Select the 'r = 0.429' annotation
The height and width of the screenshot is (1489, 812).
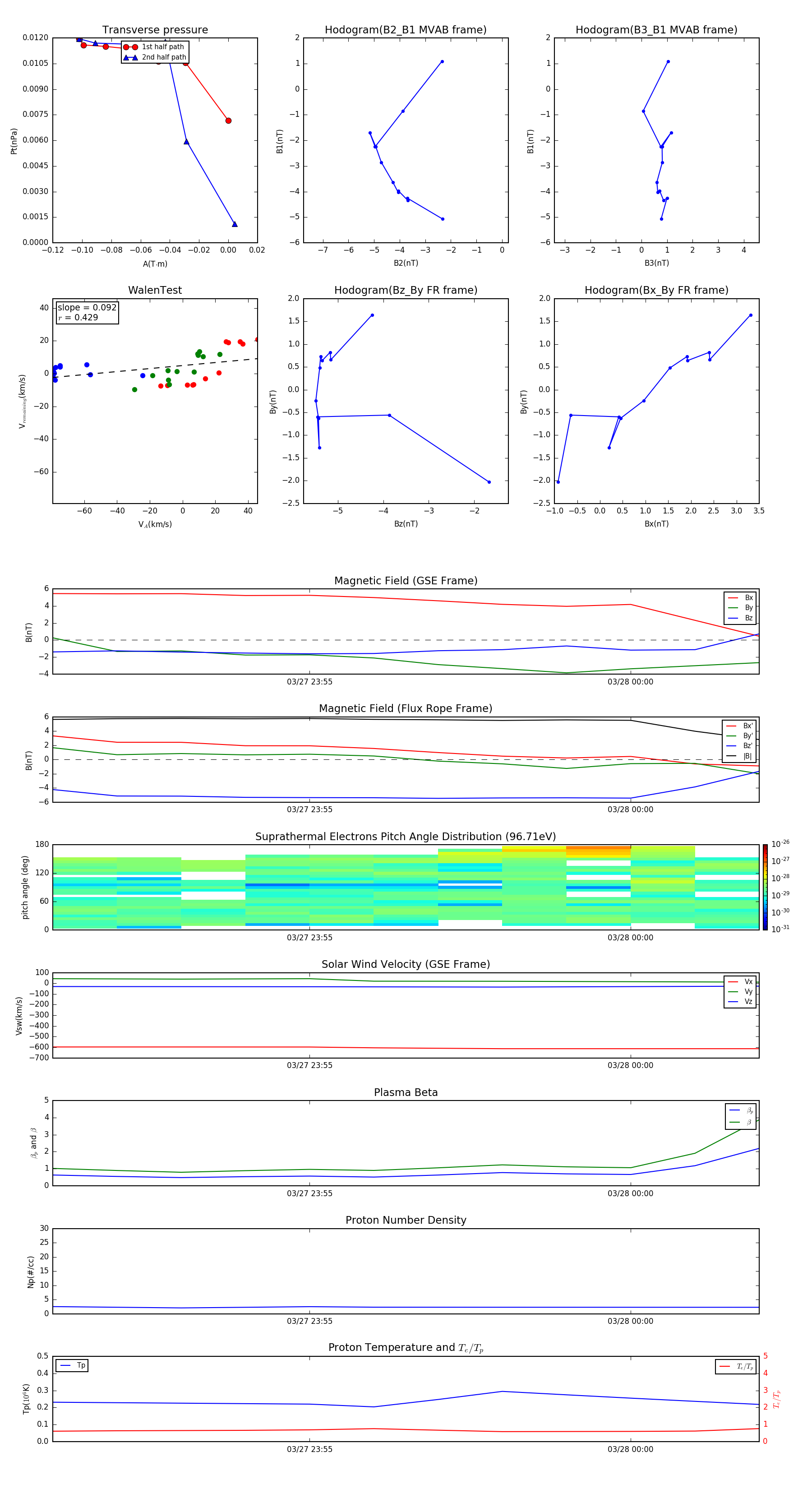78,317
